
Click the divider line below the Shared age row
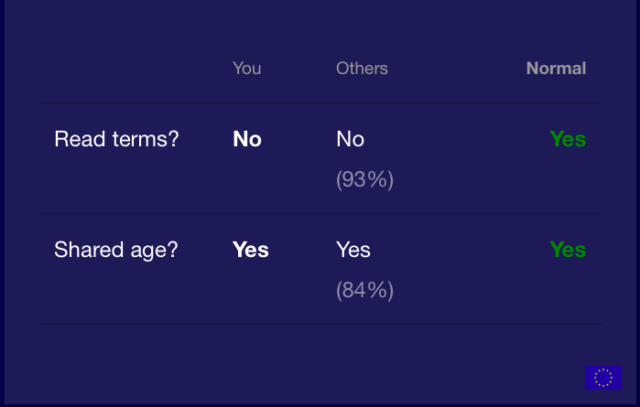[320, 324]
